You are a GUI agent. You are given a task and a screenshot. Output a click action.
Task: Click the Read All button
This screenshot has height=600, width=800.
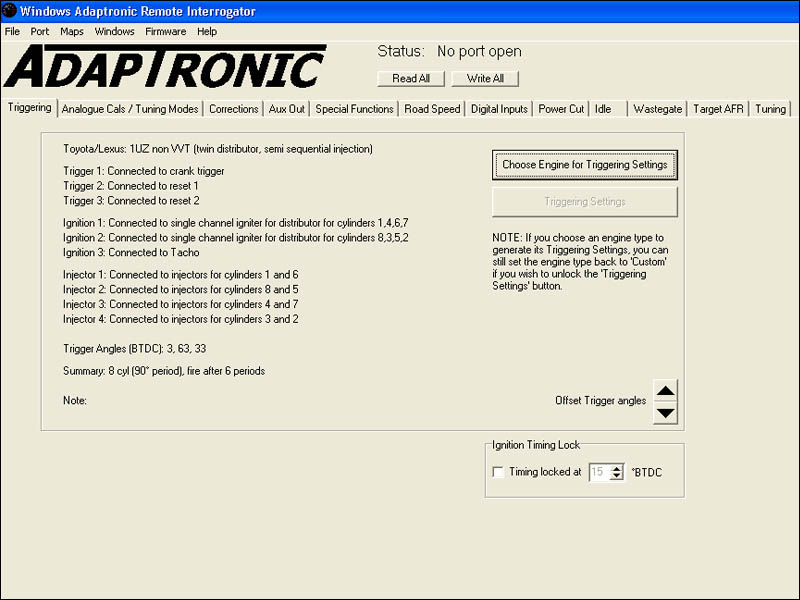pyautogui.click(x=411, y=79)
